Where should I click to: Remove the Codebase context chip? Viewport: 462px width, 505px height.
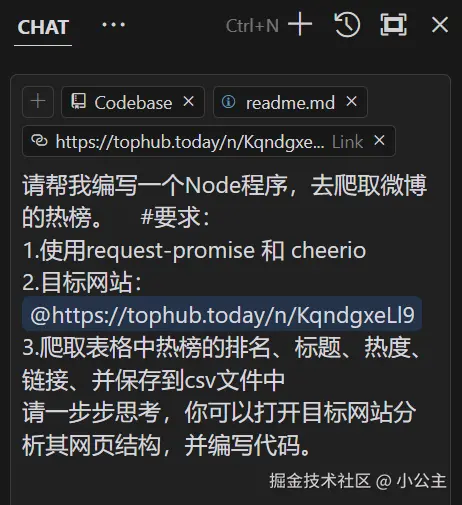click(189, 101)
